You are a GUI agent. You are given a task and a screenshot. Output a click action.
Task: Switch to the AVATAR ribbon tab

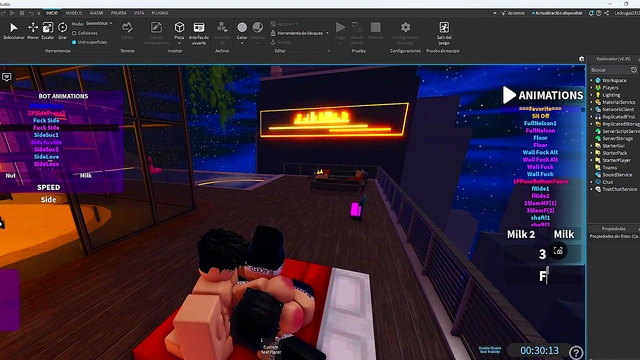pyautogui.click(x=96, y=13)
